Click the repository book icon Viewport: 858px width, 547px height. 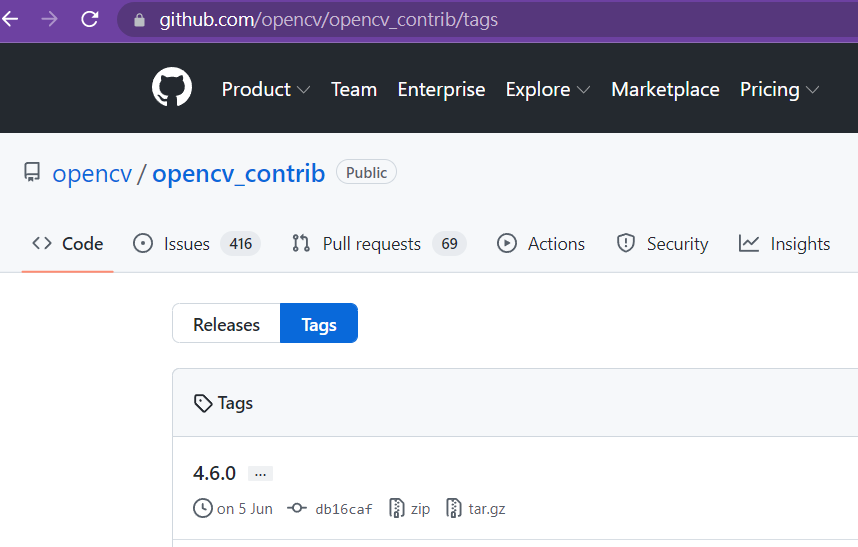tap(32, 172)
